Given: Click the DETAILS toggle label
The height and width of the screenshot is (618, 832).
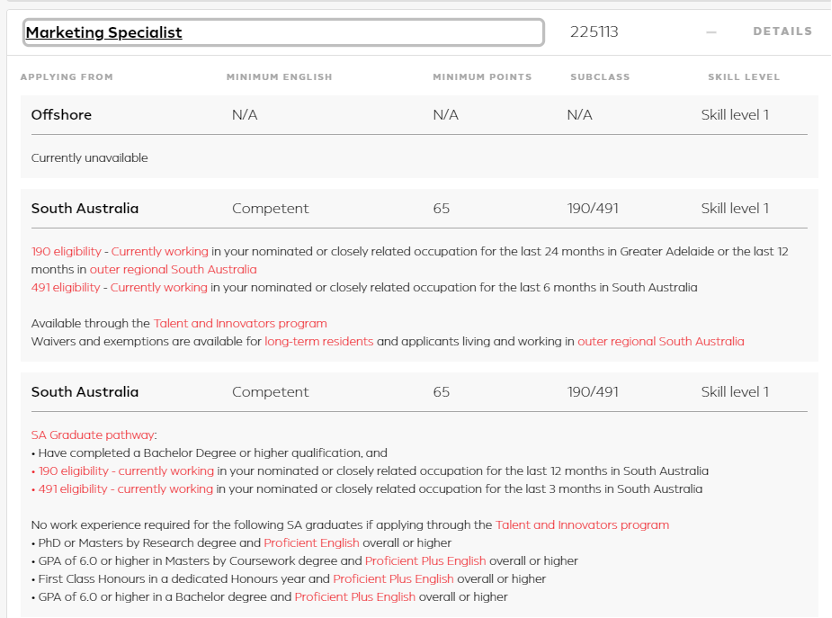Looking at the screenshot, I should [x=782, y=31].
